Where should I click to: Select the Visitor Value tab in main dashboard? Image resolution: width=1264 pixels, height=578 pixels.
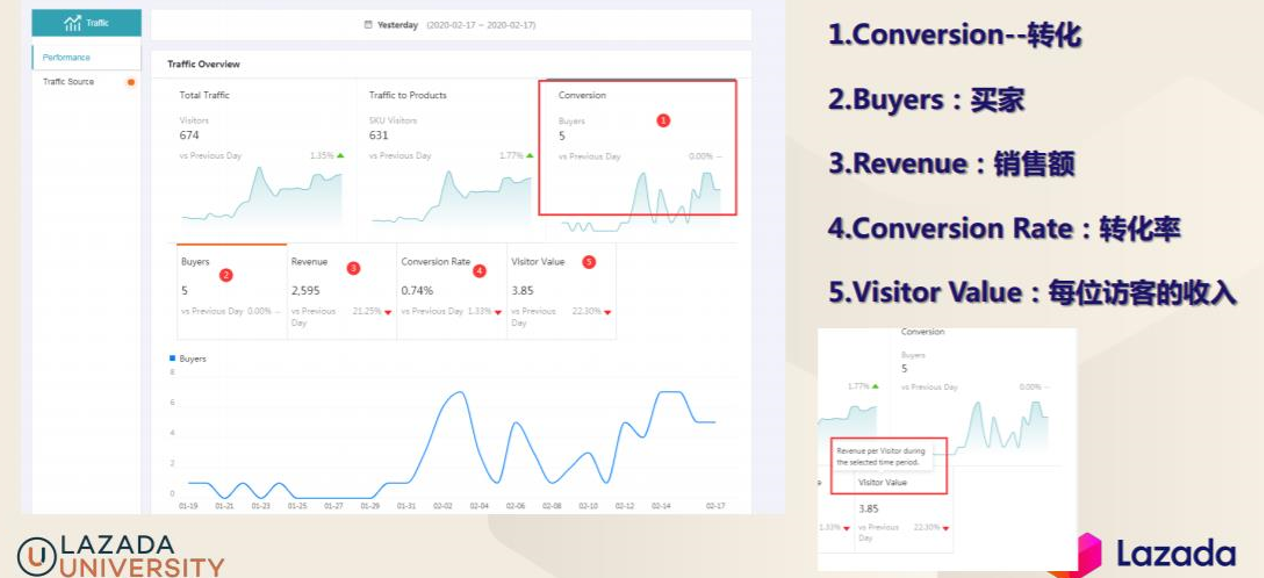pos(561,292)
